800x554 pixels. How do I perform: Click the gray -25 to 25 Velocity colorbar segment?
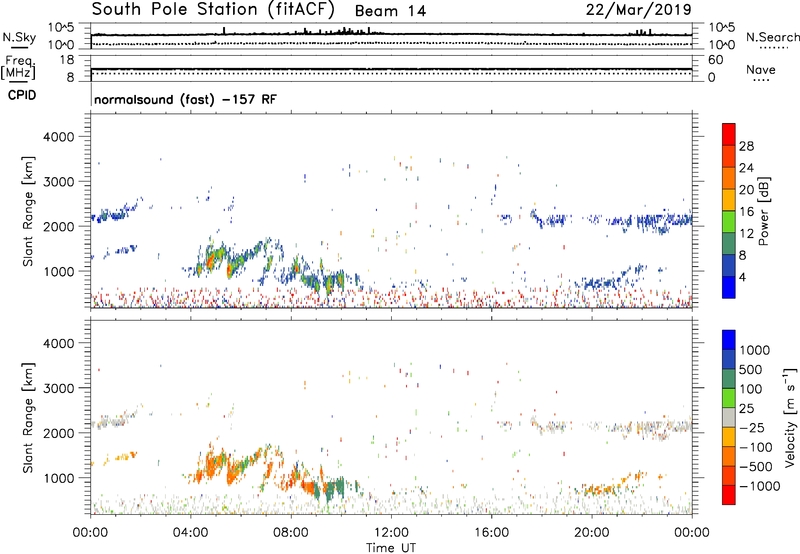(x=729, y=417)
